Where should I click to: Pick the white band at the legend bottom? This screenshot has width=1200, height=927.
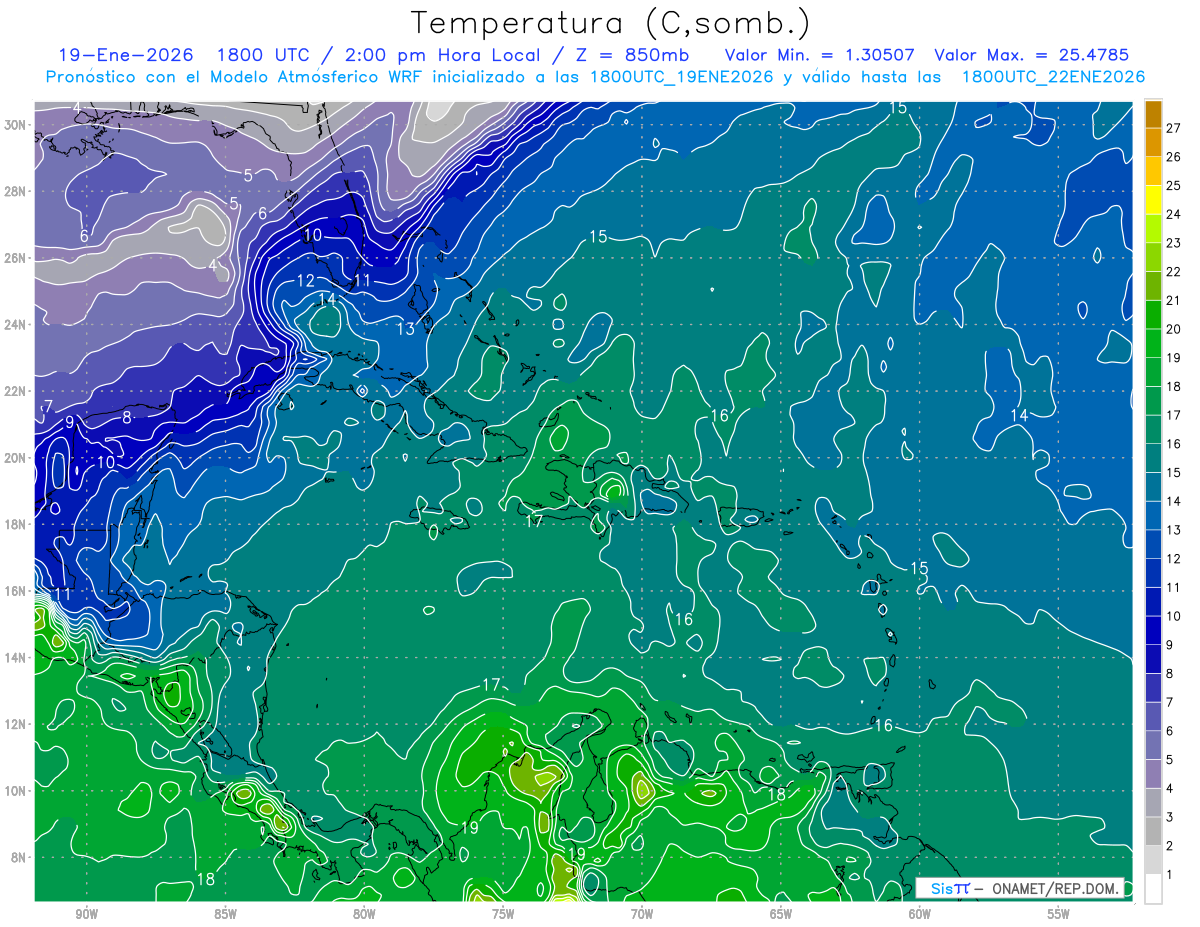(1153, 888)
